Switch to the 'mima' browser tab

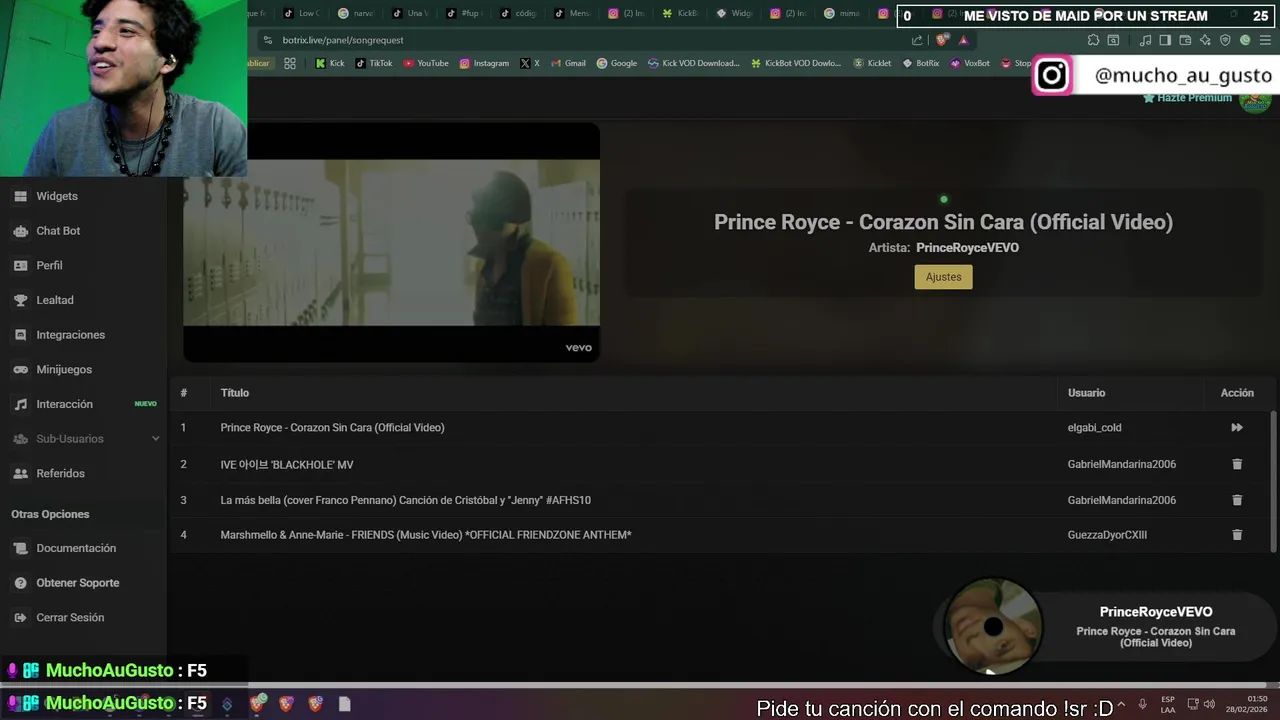pyautogui.click(x=842, y=14)
